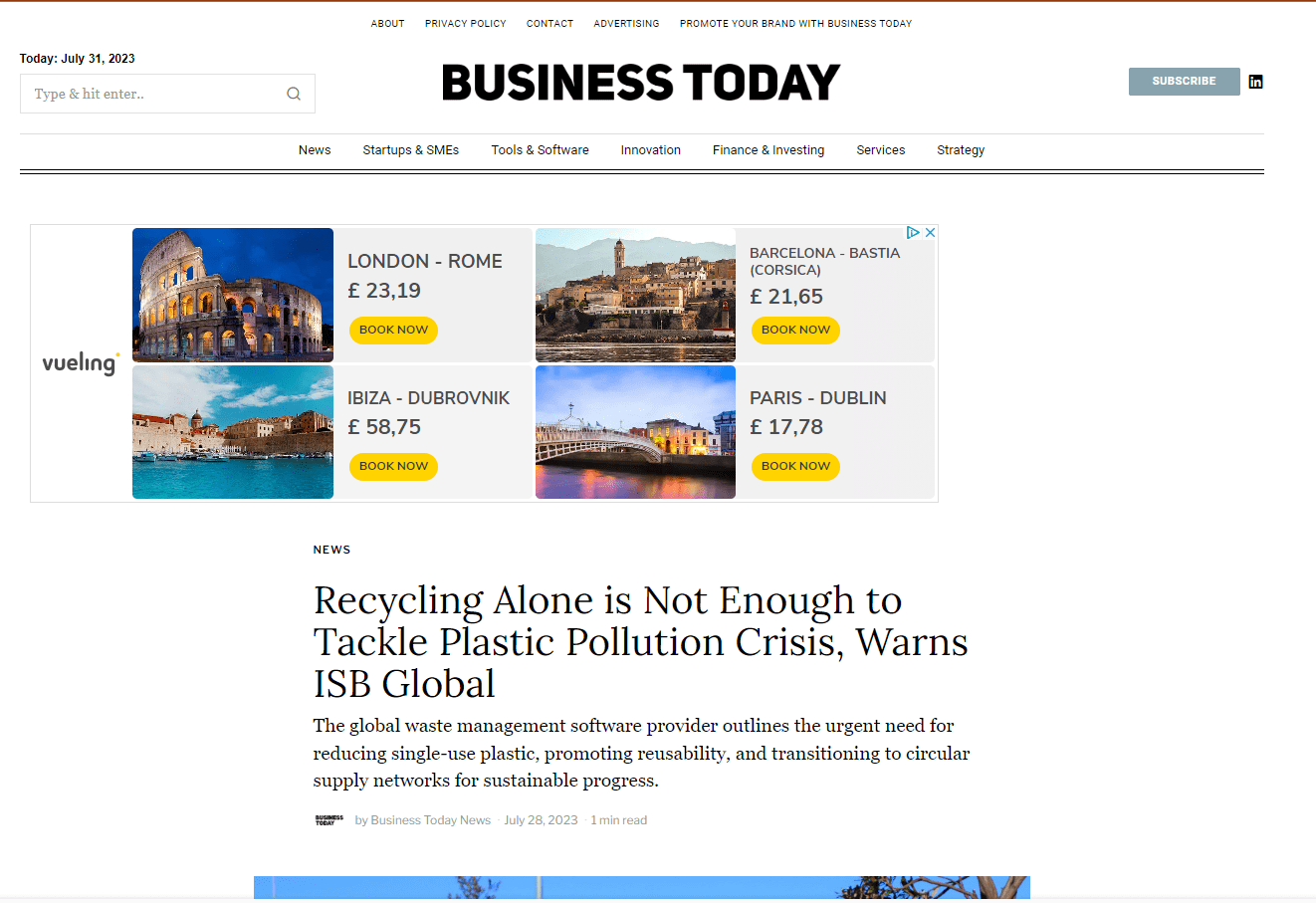Click the 'IBIZA - DUBROVNIK' route text

tap(428, 398)
